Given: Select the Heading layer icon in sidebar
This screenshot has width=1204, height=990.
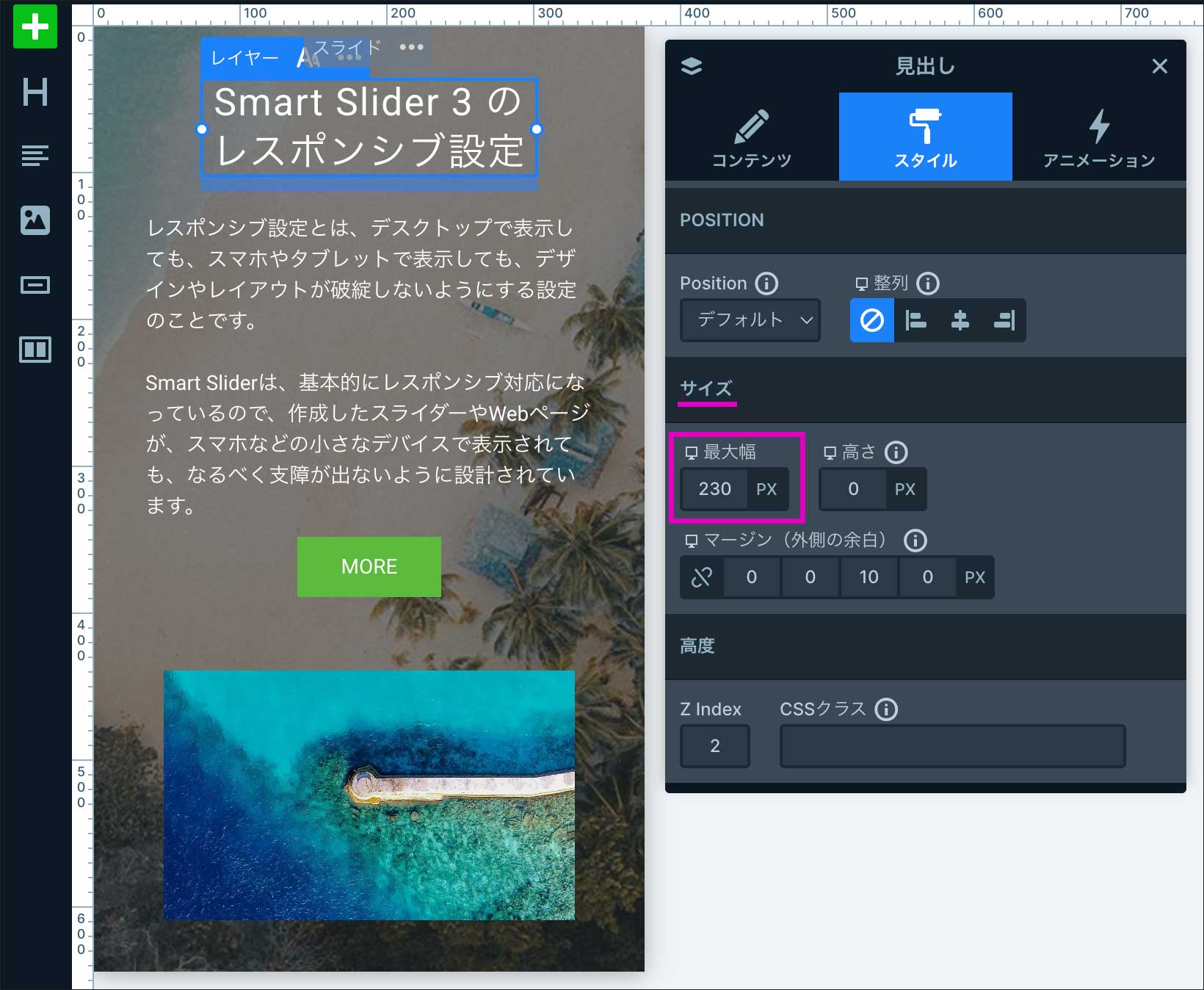Looking at the screenshot, I should pyautogui.click(x=35, y=92).
